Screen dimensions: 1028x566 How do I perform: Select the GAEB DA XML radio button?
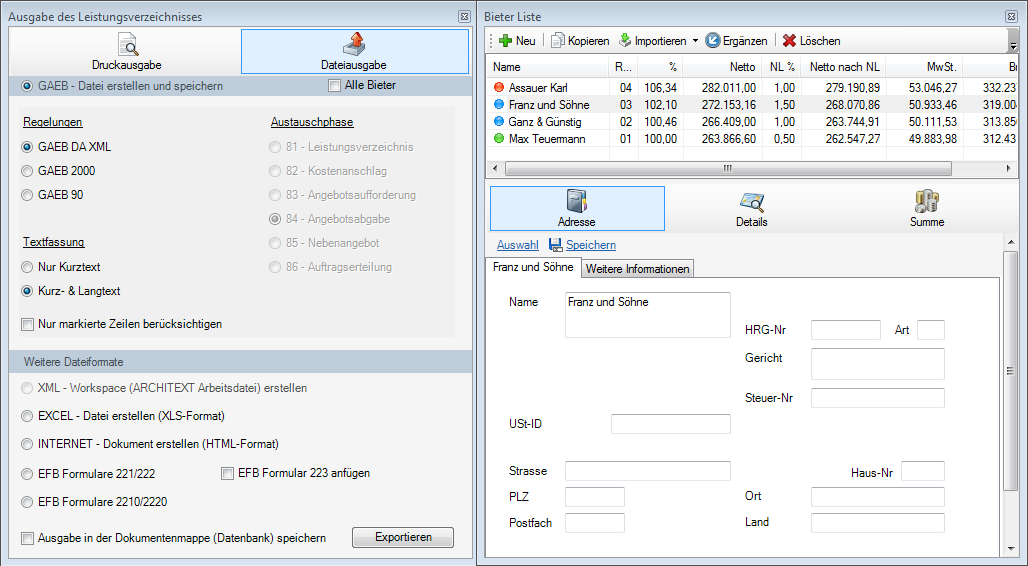coord(27,147)
